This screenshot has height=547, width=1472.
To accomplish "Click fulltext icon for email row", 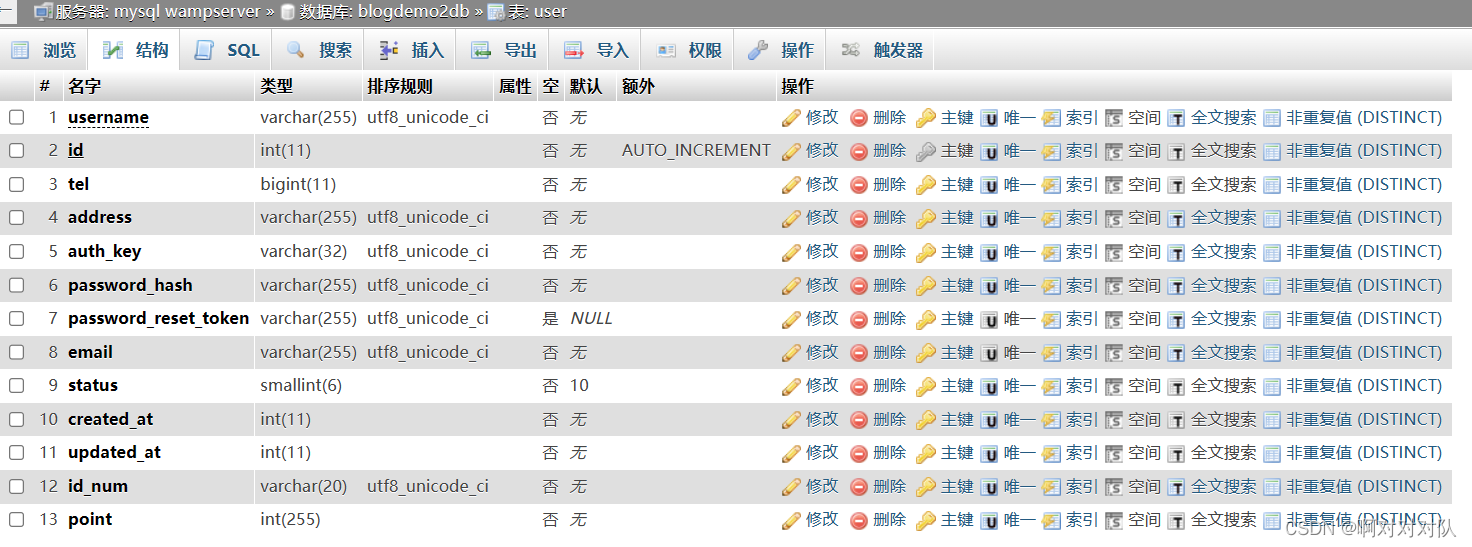I will pos(1177,353).
